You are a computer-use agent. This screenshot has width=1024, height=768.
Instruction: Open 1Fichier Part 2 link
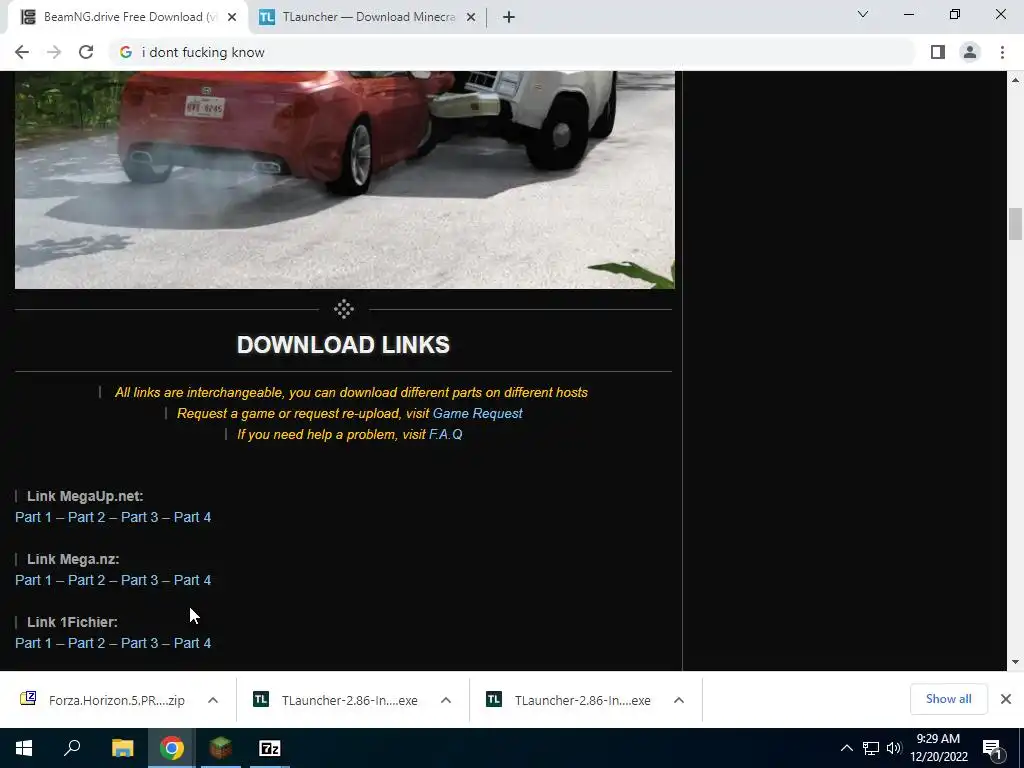point(86,643)
